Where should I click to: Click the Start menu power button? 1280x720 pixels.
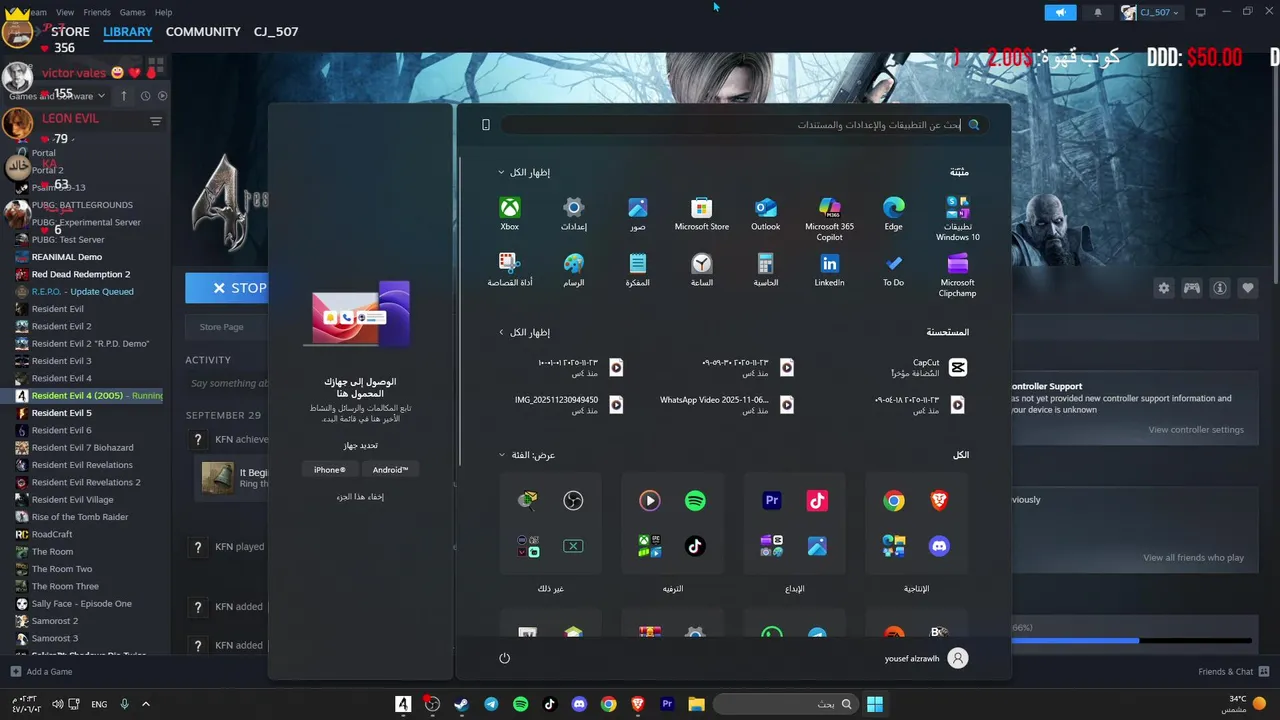pos(504,658)
